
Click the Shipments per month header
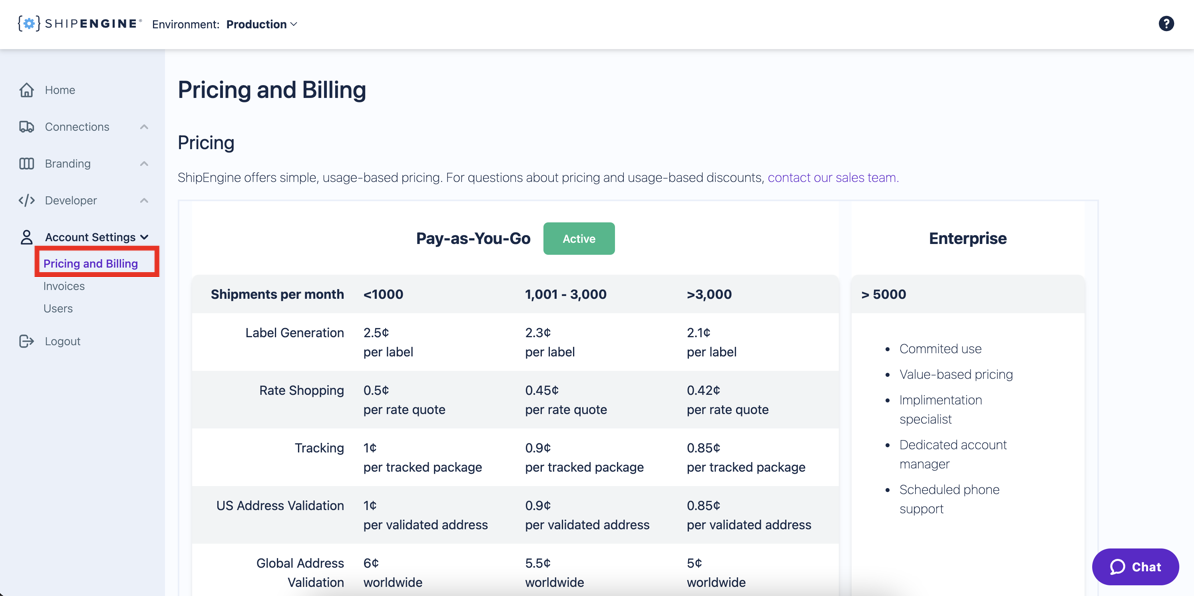click(277, 295)
